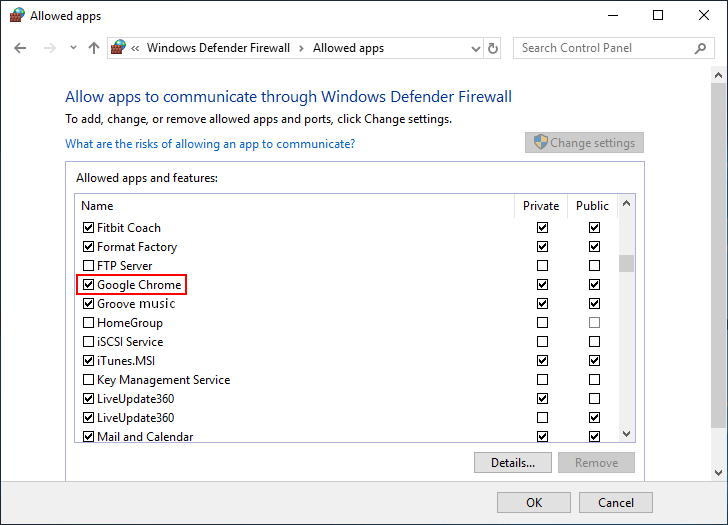Image resolution: width=728 pixels, height=525 pixels.
Task: Click the Details... button
Action: pos(513,463)
